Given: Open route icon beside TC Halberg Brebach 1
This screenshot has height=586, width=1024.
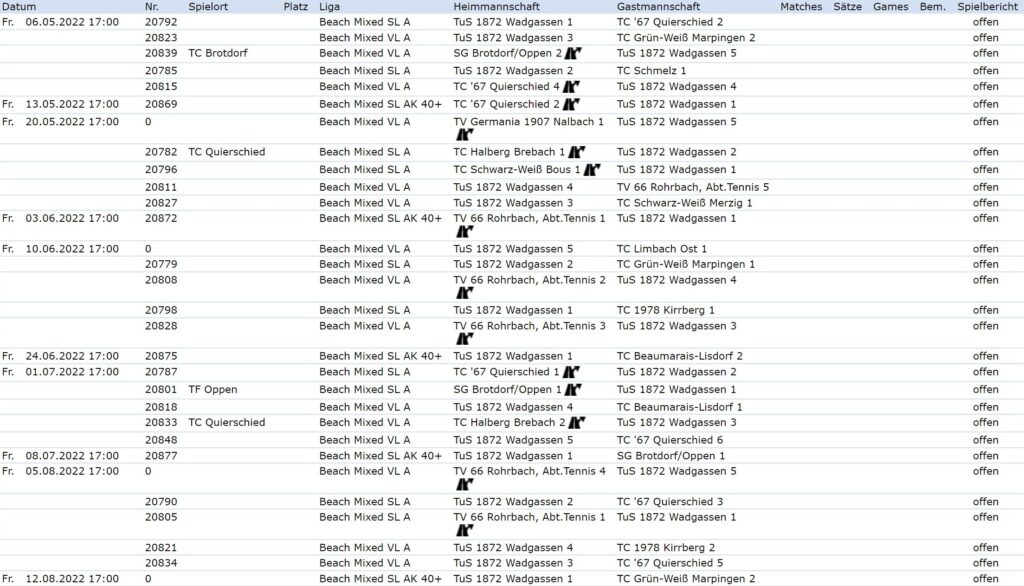Looking at the screenshot, I should 576,152.
